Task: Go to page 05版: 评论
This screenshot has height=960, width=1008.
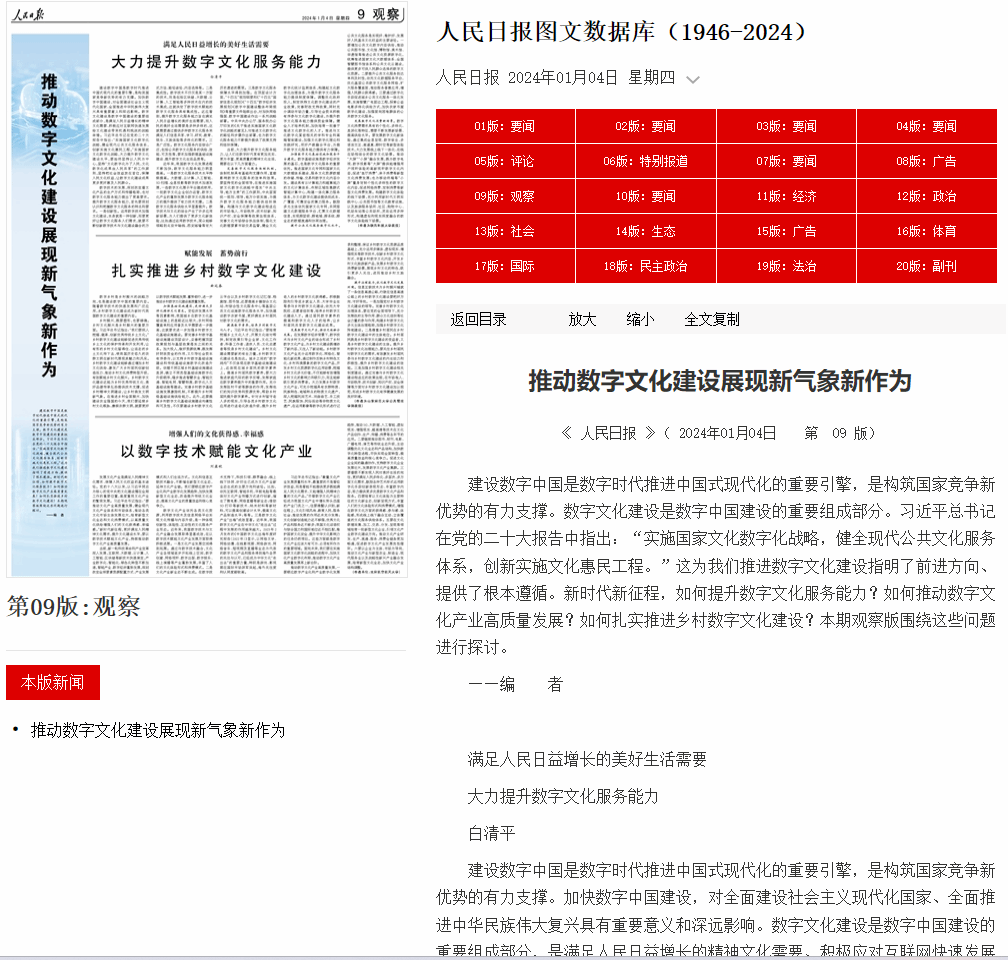Action: point(505,162)
